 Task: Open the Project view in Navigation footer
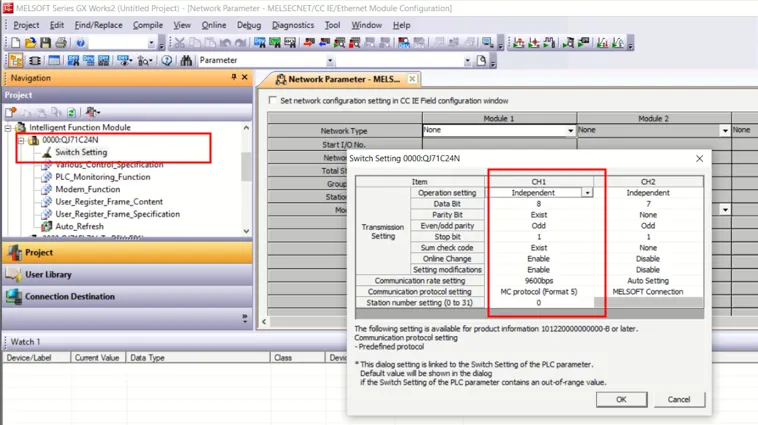click(x=127, y=252)
